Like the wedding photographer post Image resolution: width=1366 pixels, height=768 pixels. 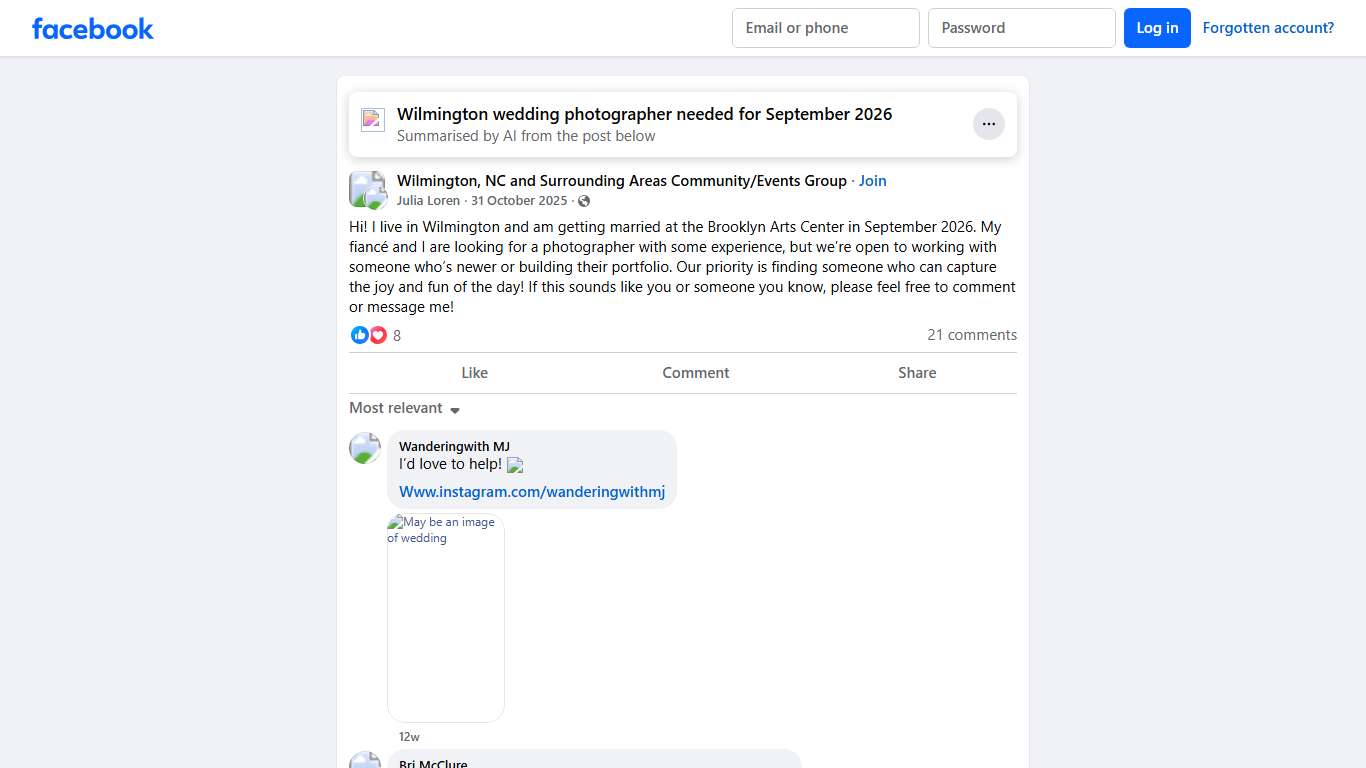coord(474,373)
